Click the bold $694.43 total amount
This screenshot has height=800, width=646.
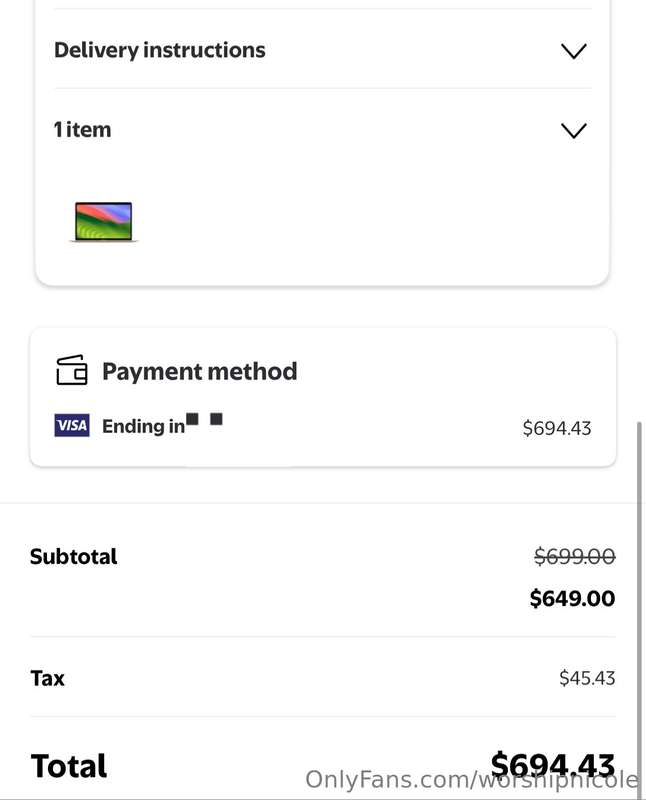click(553, 764)
